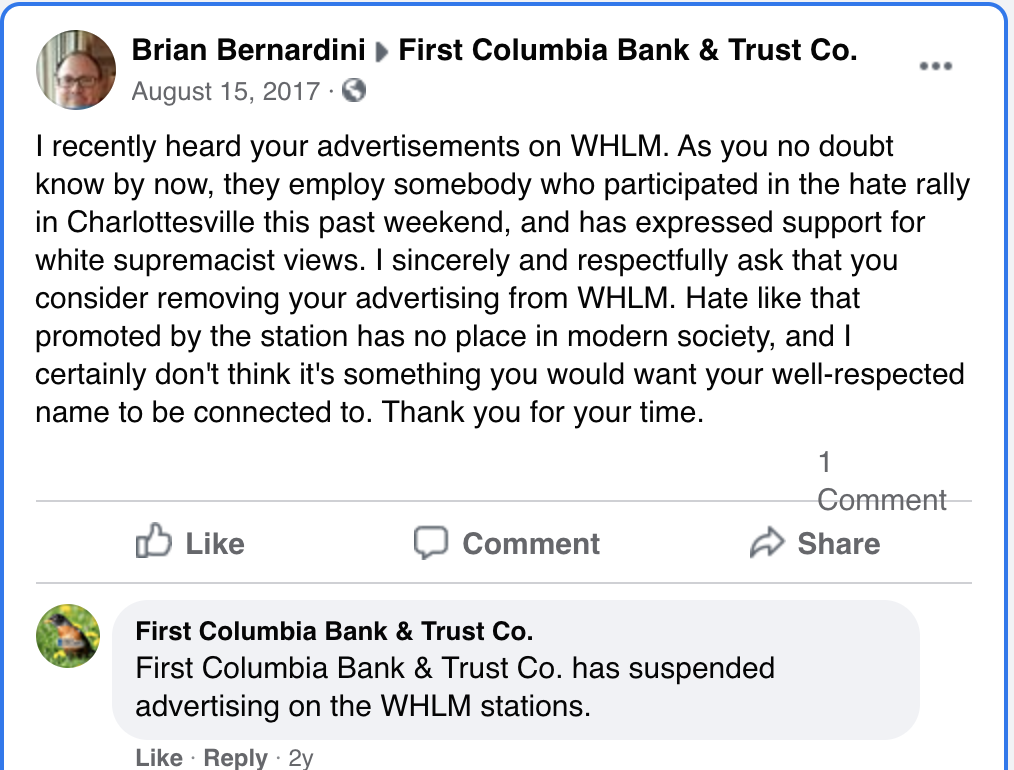
Task: Click the 2y comment timestamp
Action: (300, 758)
